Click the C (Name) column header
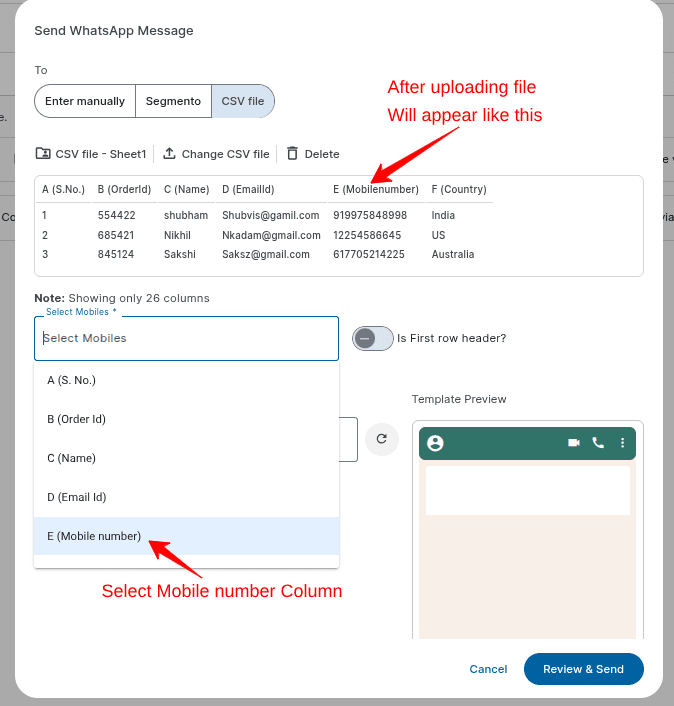Viewport: 674px width, 706px height. coord(186,190)
